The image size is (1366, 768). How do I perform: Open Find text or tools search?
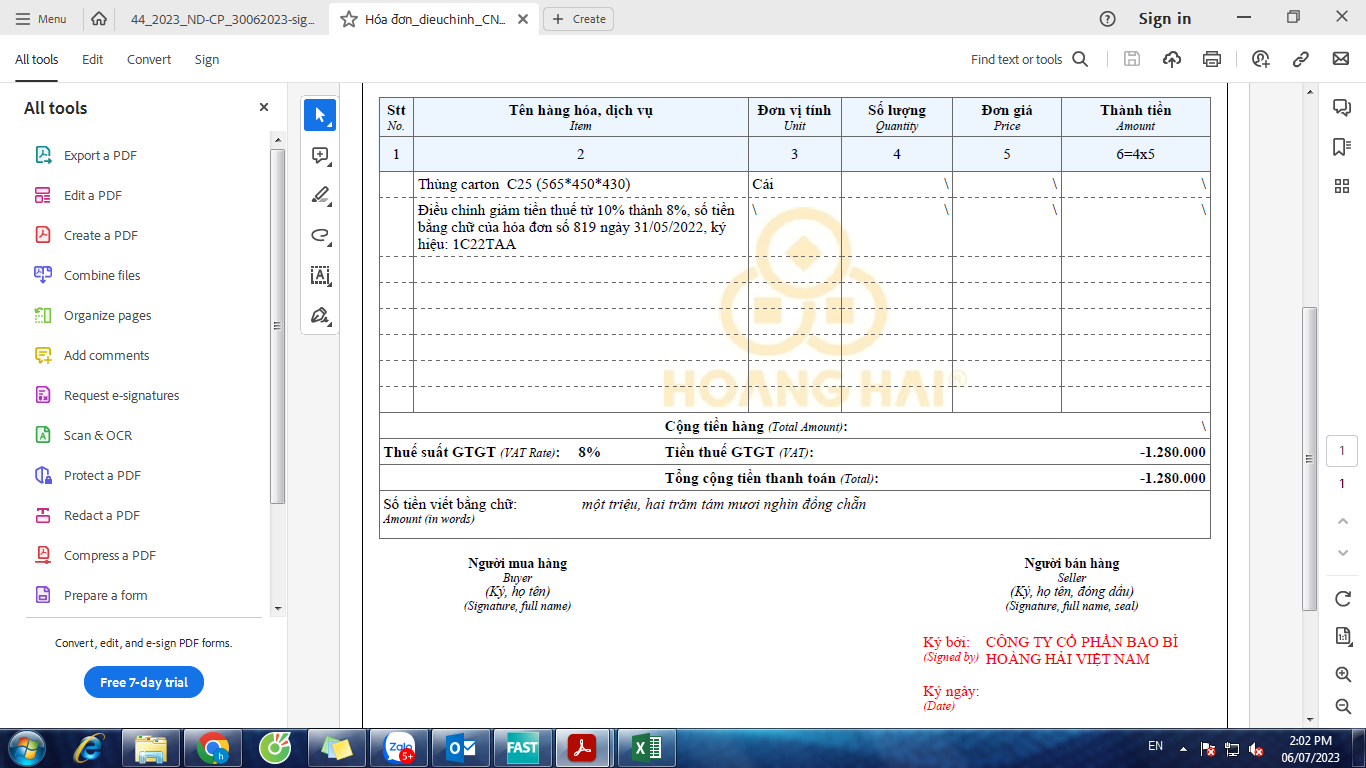[x=1029, y=60]
